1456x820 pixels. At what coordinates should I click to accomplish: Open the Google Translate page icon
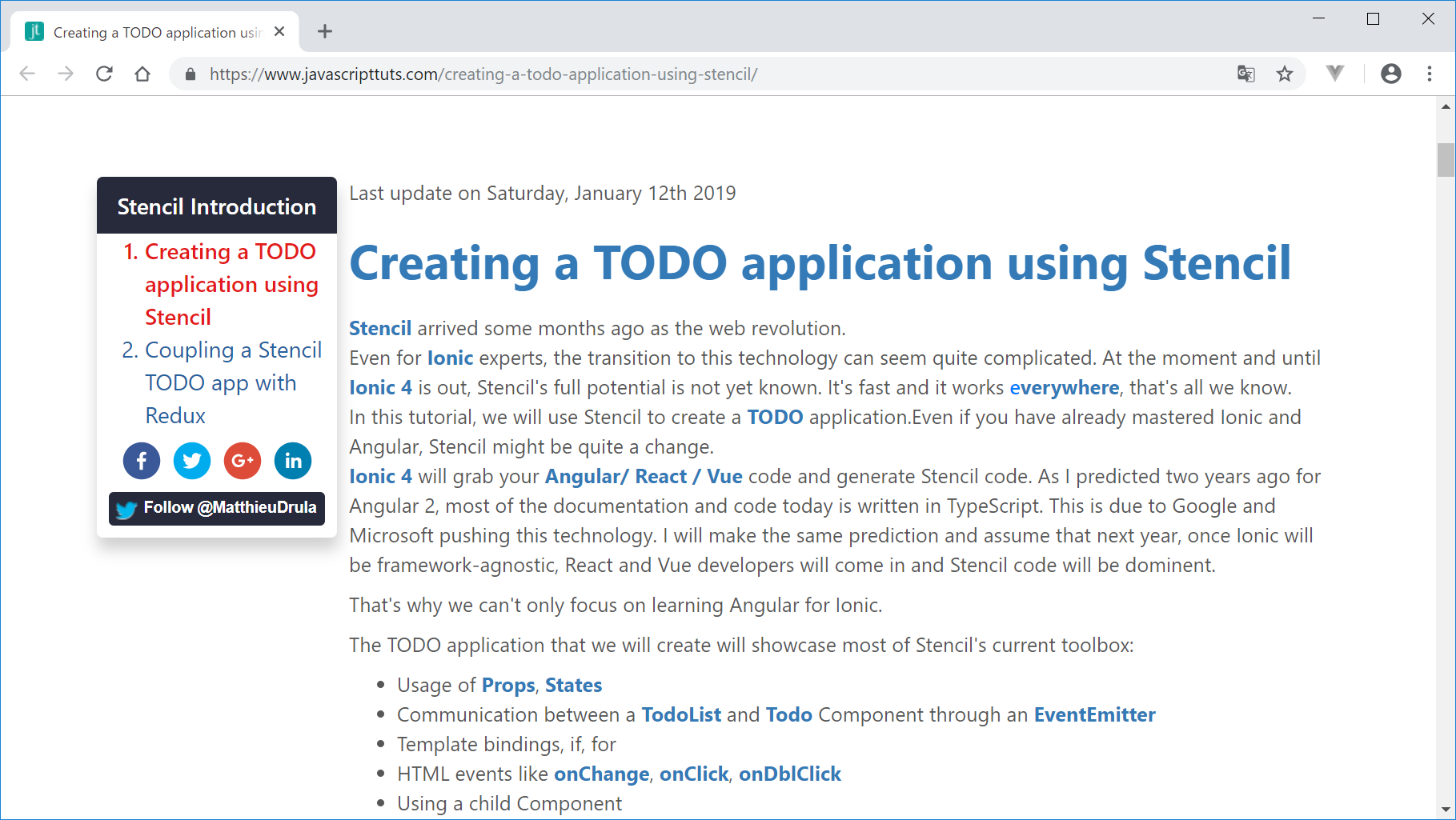(1246, 74)
